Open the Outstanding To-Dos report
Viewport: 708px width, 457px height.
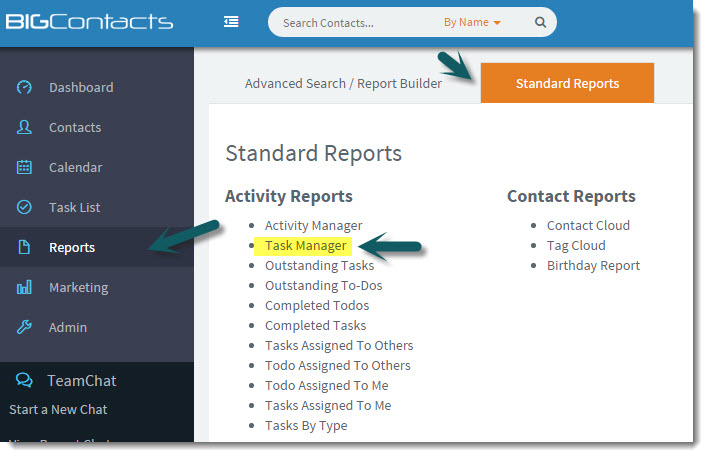323,285
